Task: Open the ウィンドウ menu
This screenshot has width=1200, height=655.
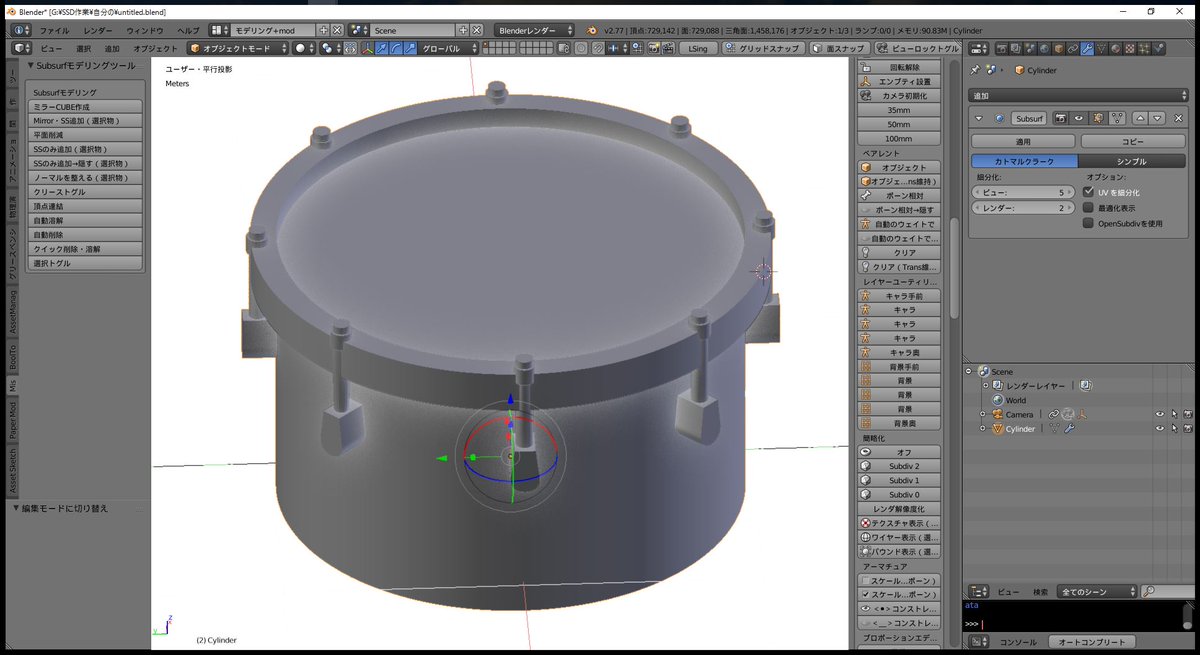Action: (145, 31)
